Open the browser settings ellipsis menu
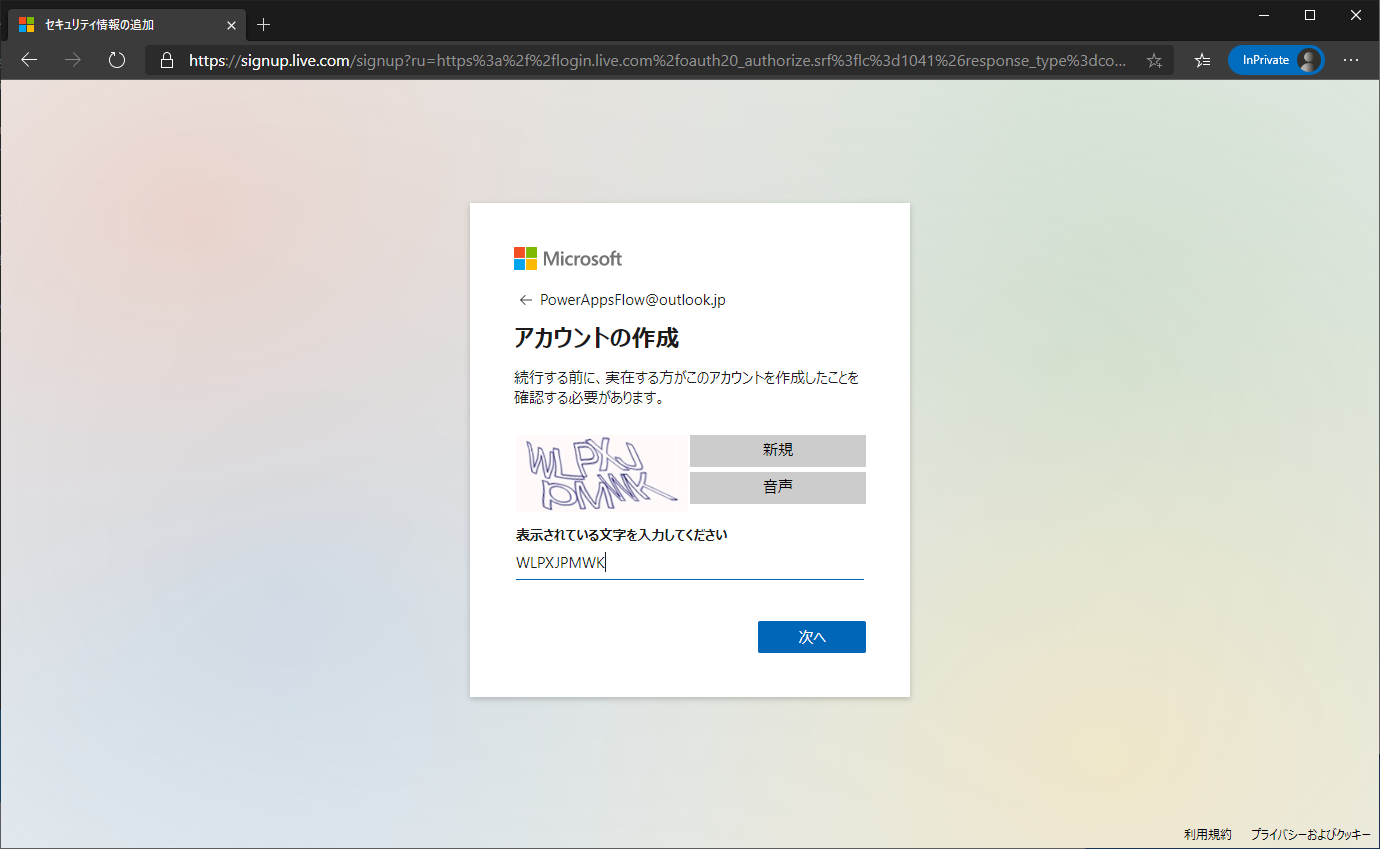The height and width of the screenshot is (849, 1380). (1351, 60)
